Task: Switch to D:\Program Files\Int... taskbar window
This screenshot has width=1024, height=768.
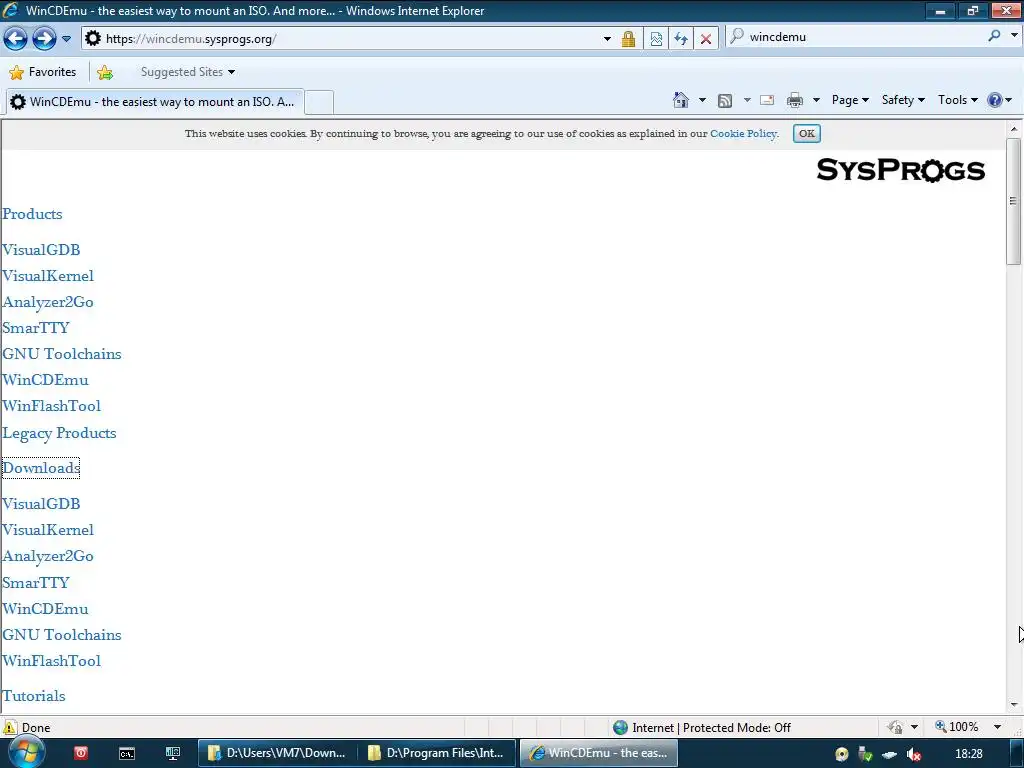Action: click(437, 753)
